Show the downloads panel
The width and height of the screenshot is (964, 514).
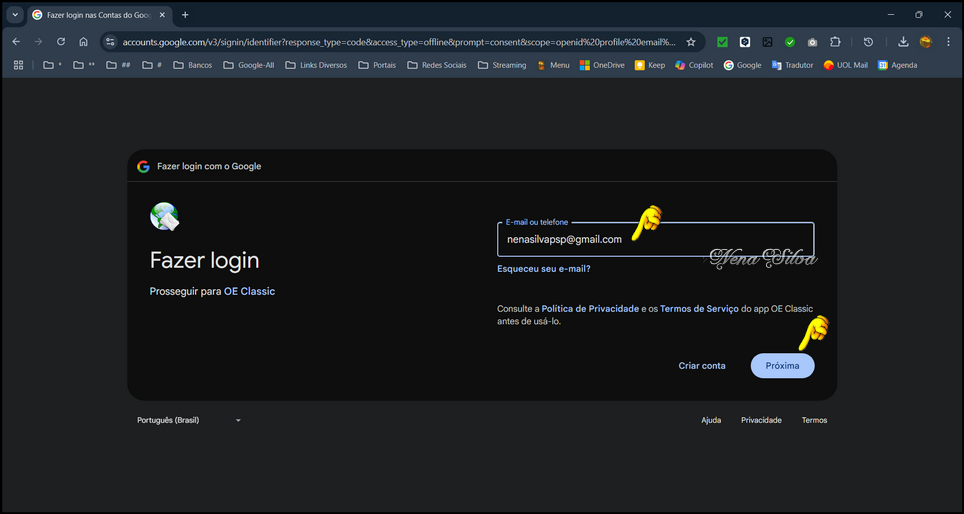pos(903,42)
